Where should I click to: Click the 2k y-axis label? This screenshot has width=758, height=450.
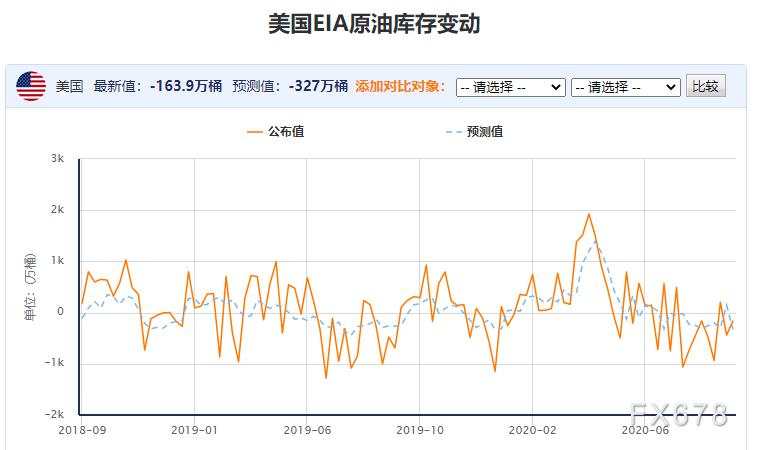click(57, 210)
